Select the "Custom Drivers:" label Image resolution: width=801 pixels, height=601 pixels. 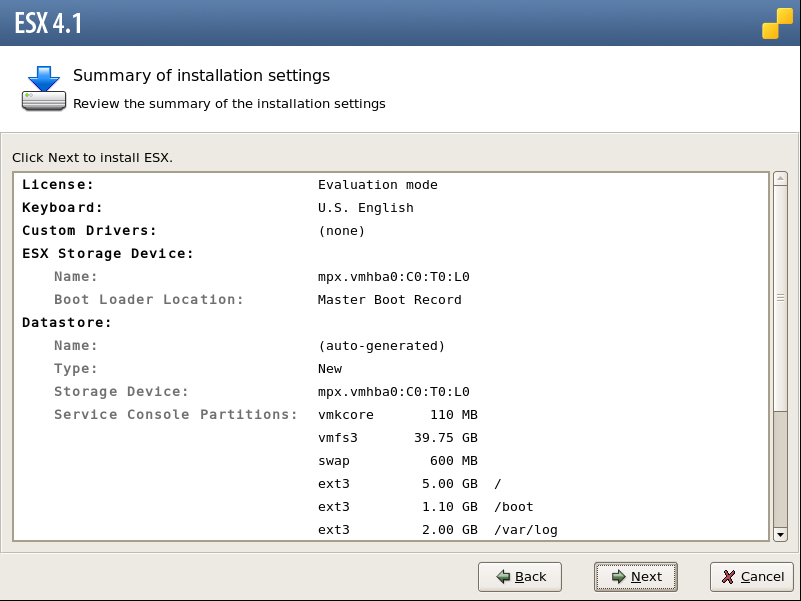(x=89, y=230)
